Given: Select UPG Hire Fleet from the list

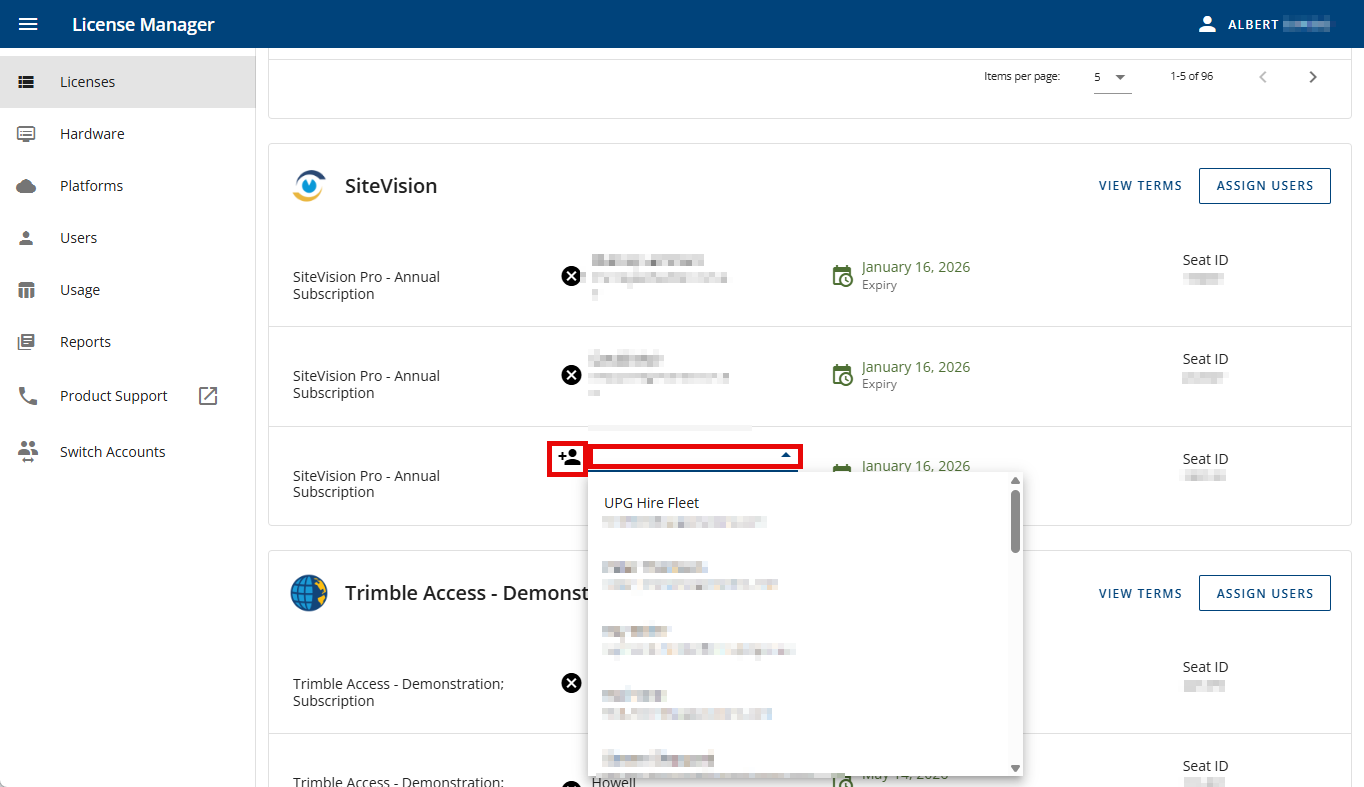Looking at the screenshot, I should click(652, 503).
